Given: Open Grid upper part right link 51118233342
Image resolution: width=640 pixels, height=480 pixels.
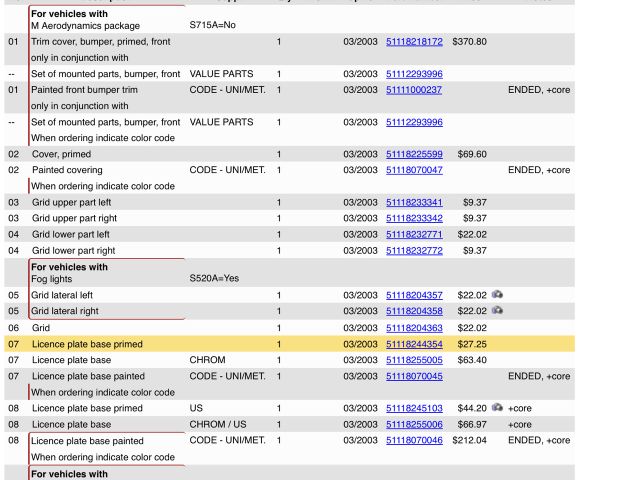Looking at the screenshot, I should (x=414, y=218).
